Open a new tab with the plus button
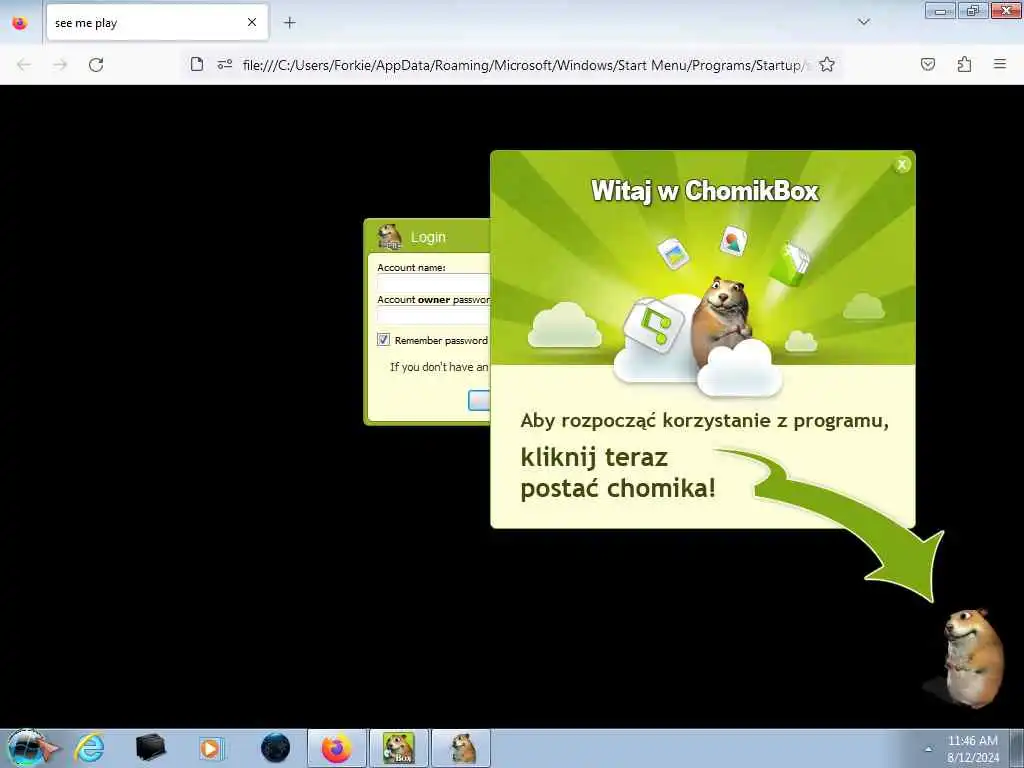Viewport: 1024px width, 768px height. (x=289, y=23)
